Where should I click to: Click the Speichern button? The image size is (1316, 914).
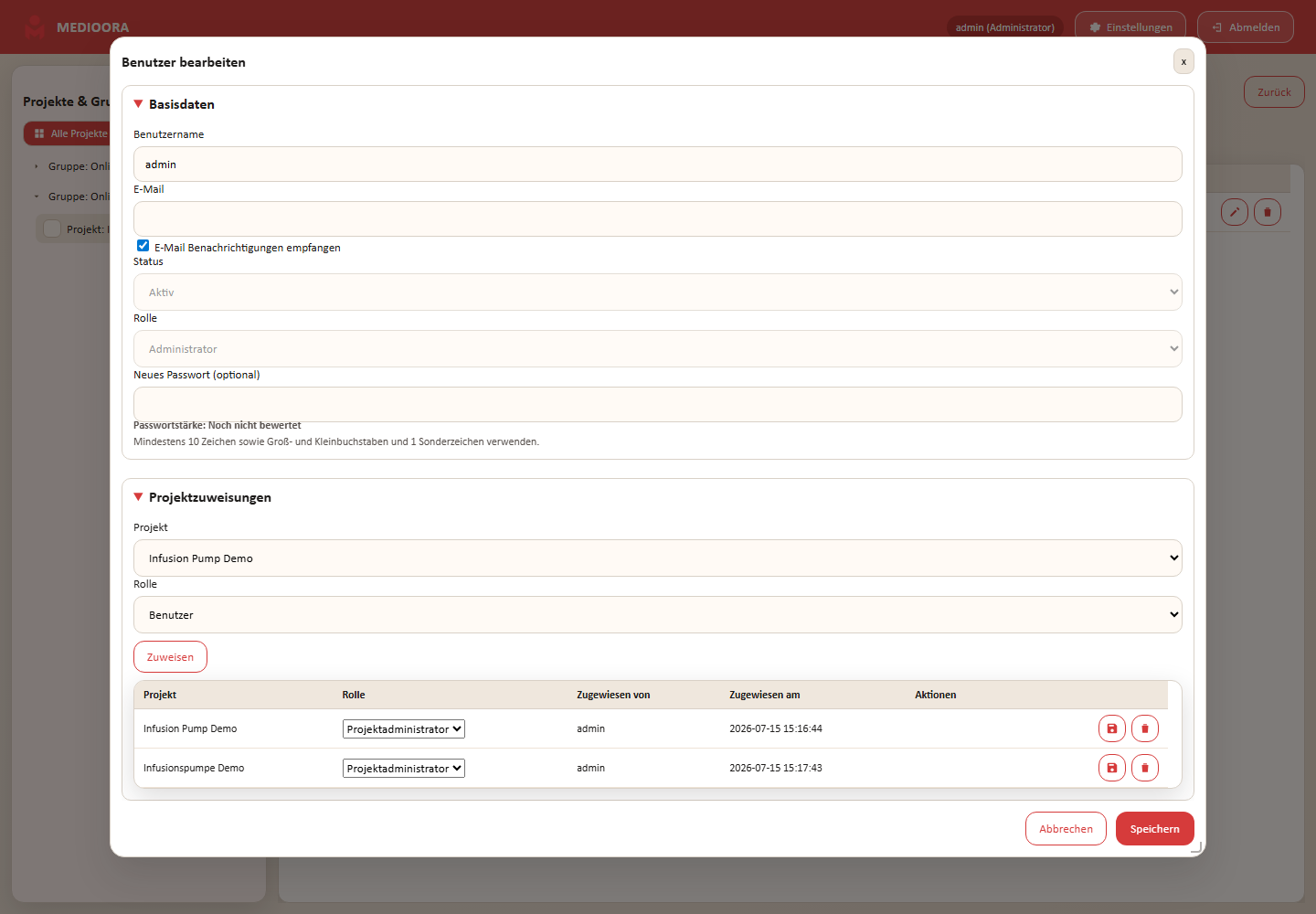[1155, 829]
